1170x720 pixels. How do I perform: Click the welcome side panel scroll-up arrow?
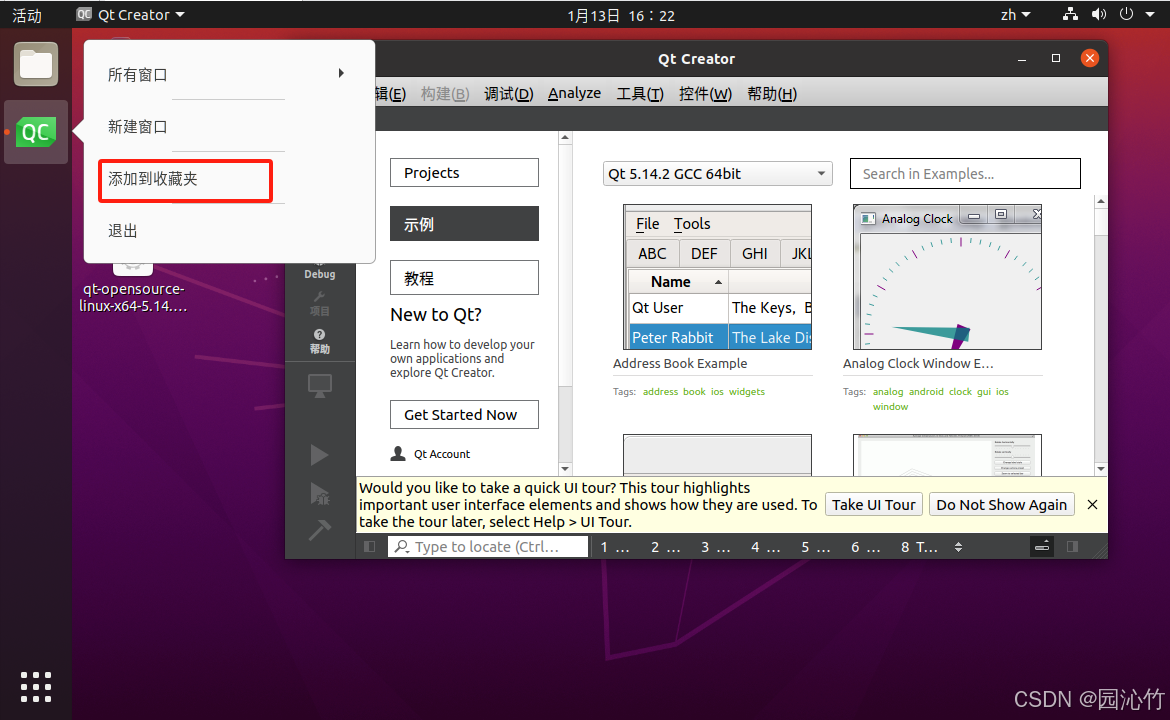click(x=565, y=137)
